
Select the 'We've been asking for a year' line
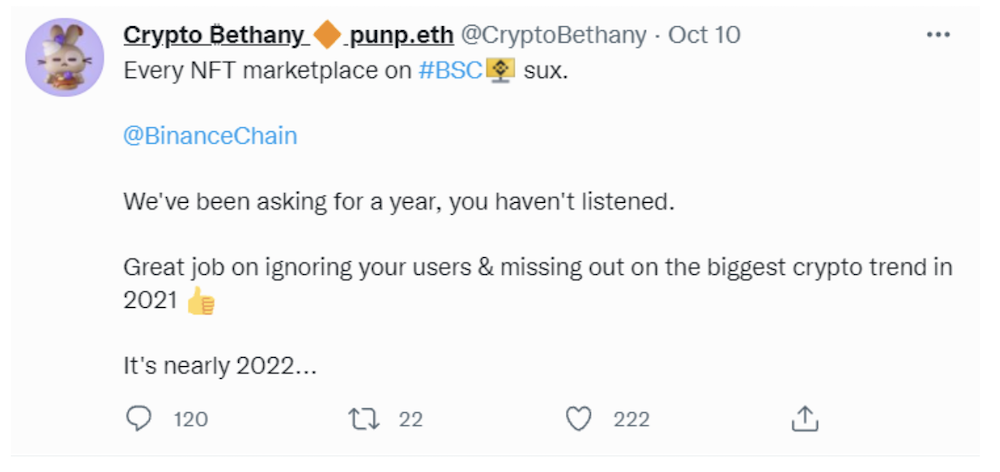pyautogui.click(x=399, y=202)
